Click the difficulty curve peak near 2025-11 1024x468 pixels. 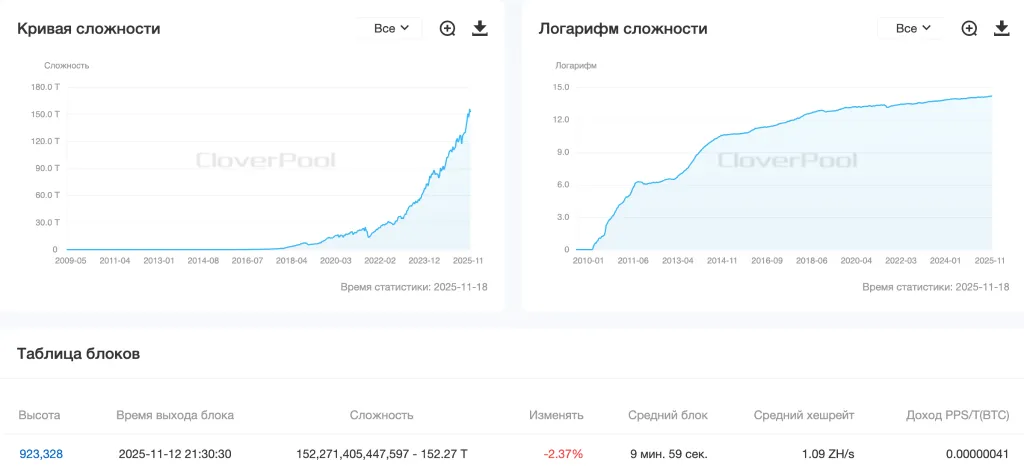tap(470, 110)
